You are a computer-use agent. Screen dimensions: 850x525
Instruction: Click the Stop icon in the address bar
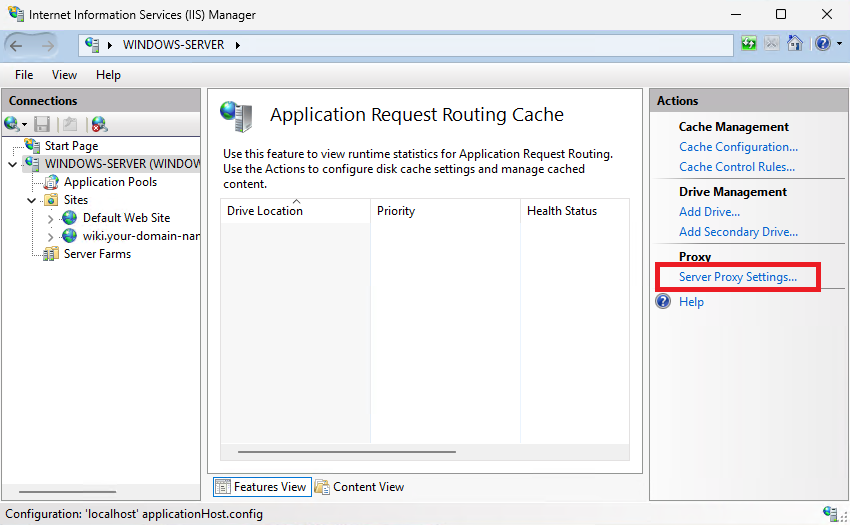pos(772,43)
